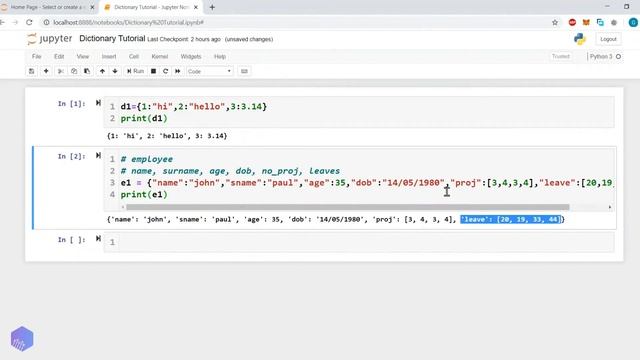640x360 pixels.
Task: Run cell In [1] via its run icon
Action: coord(98,103)
